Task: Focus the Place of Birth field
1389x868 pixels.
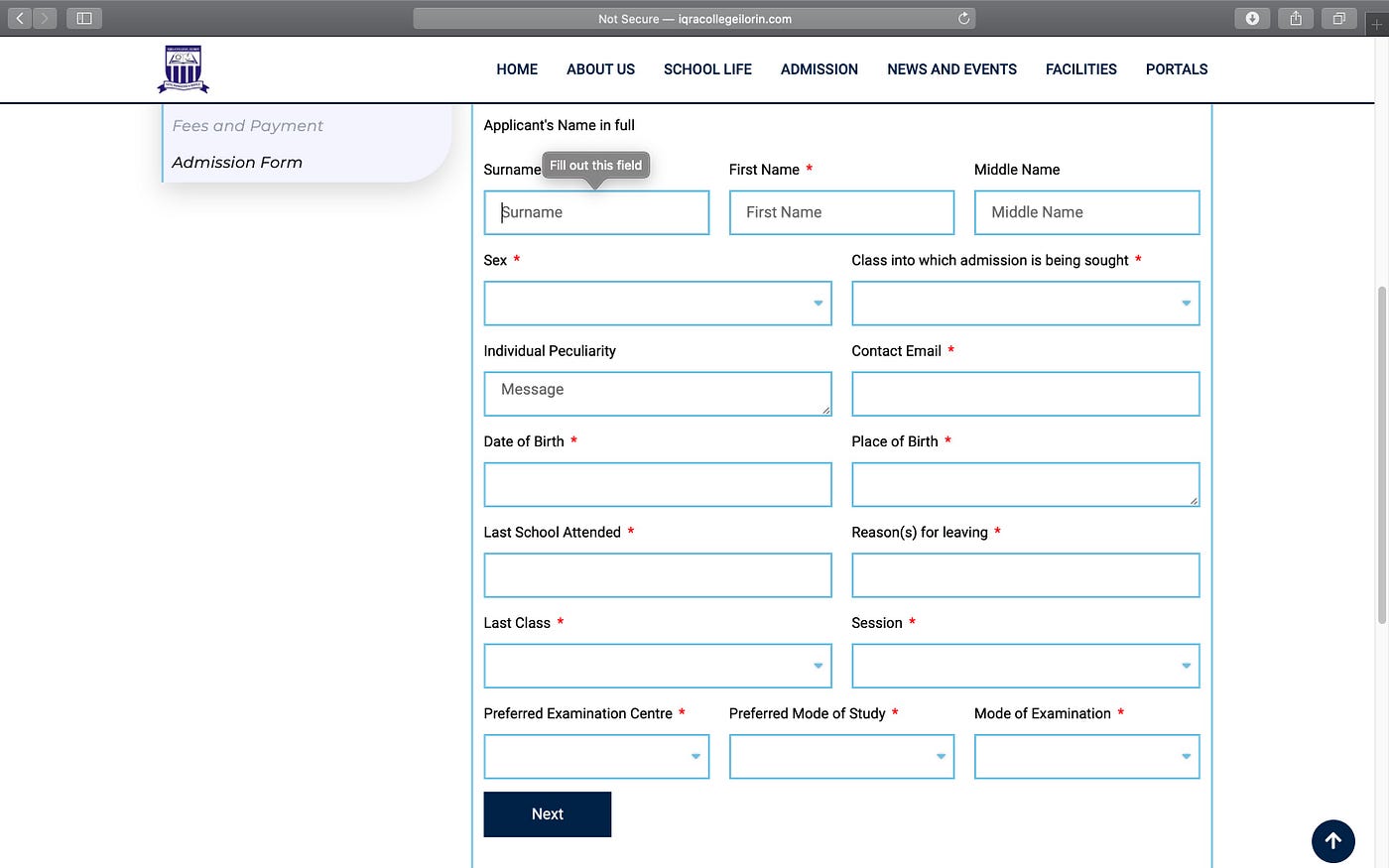Action: point(1025,485)
